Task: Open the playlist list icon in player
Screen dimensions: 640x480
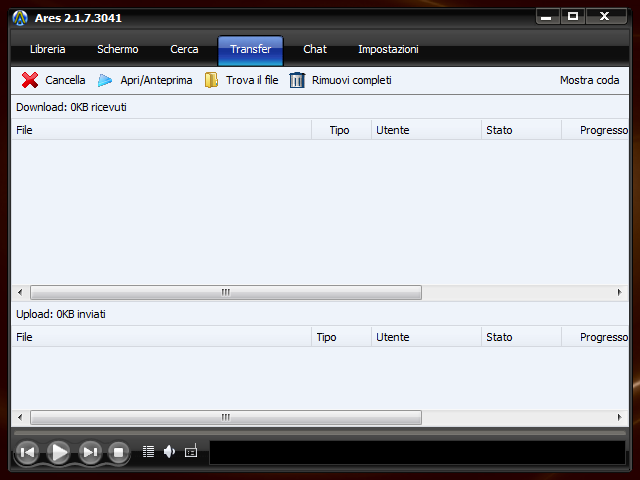Action: [148, 452]
